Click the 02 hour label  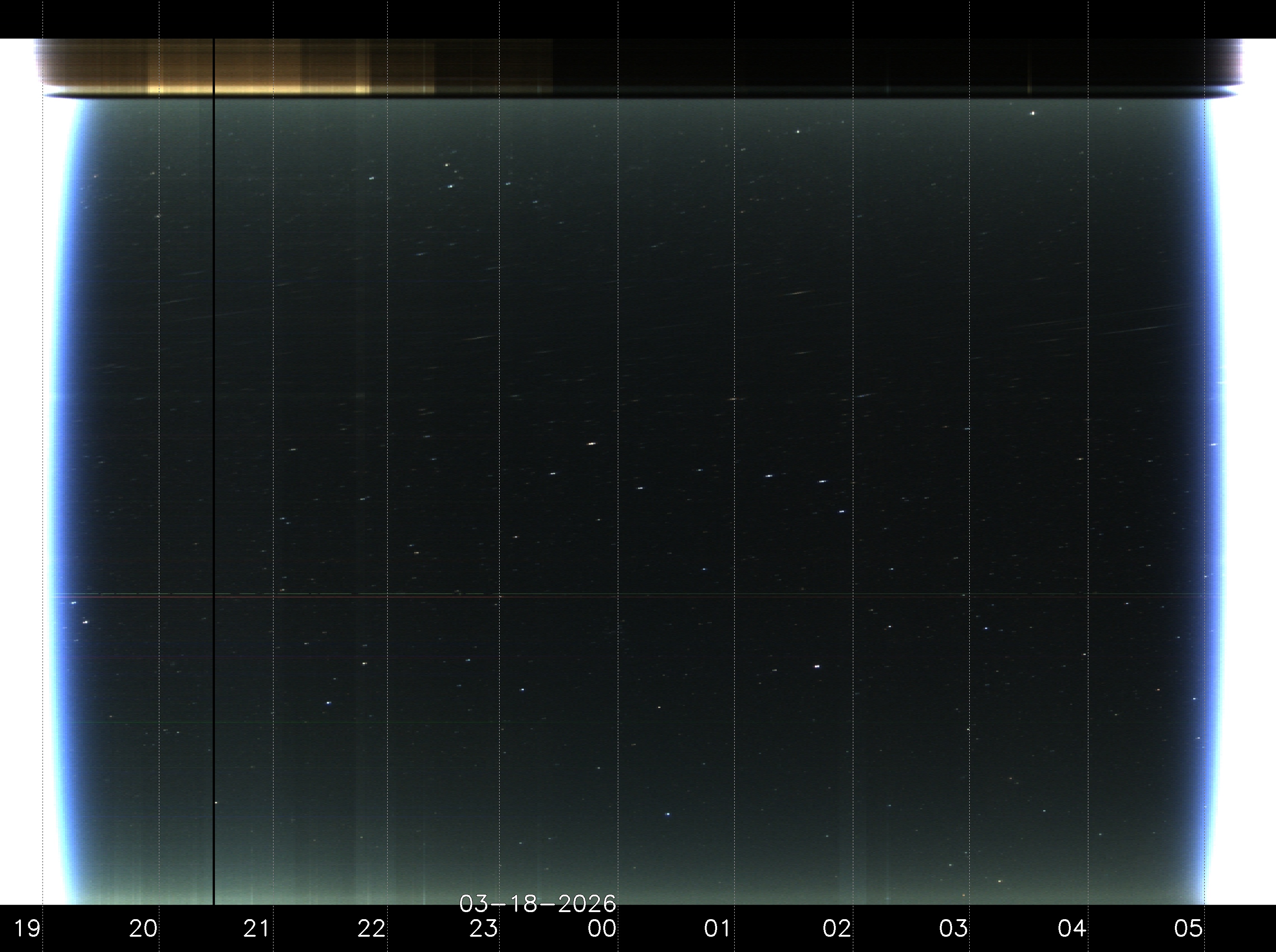click(x=837, y=928)
